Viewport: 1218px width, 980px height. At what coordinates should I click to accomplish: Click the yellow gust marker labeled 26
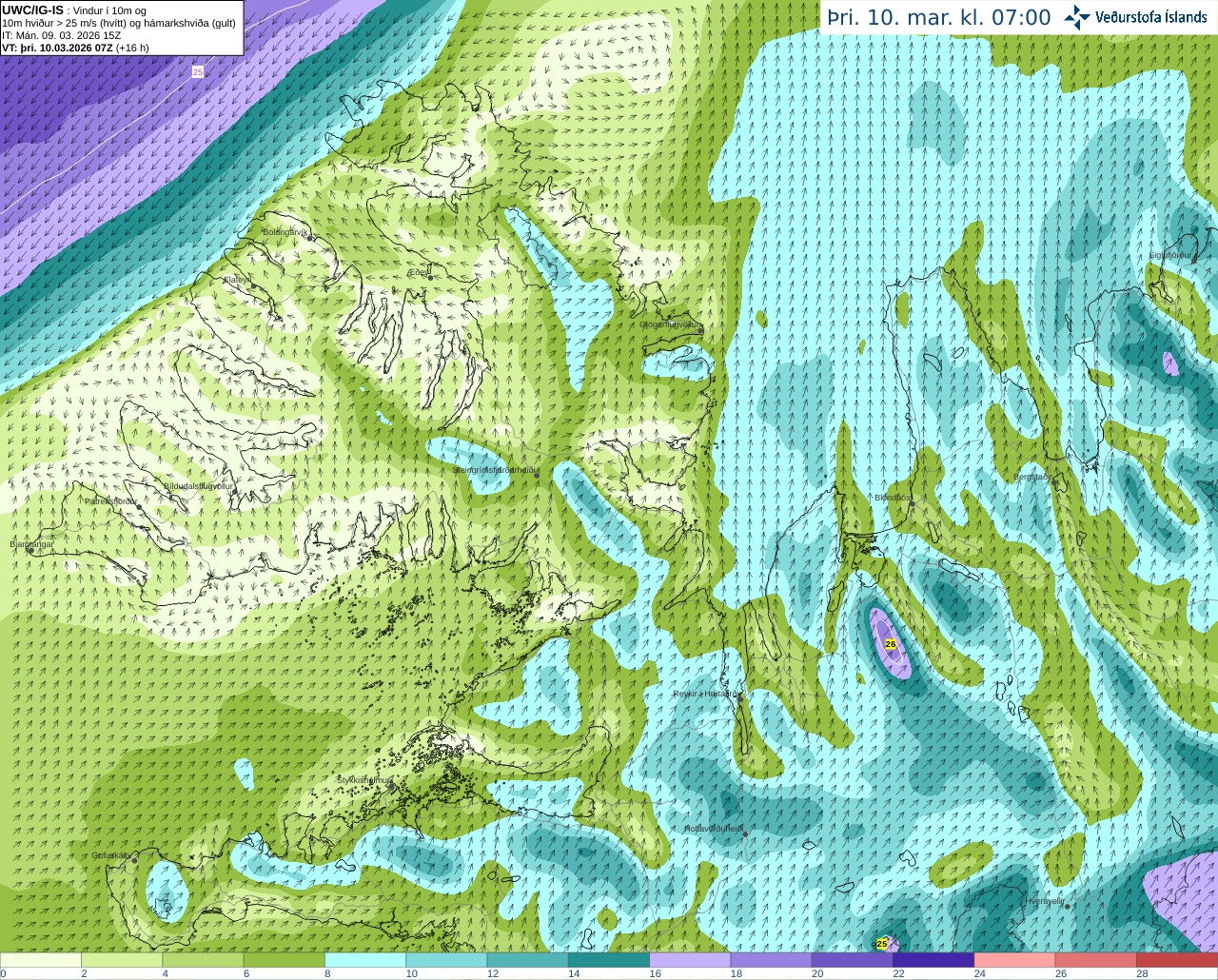coord(891,644)
